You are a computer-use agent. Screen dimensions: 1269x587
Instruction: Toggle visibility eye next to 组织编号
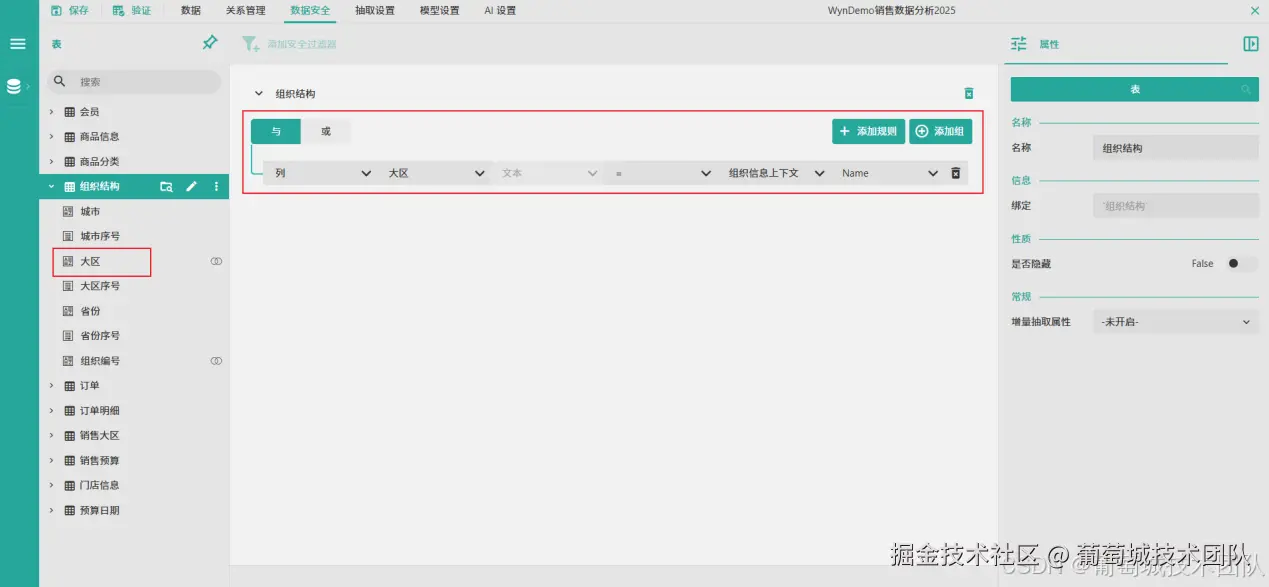click(x=214, y=360)
